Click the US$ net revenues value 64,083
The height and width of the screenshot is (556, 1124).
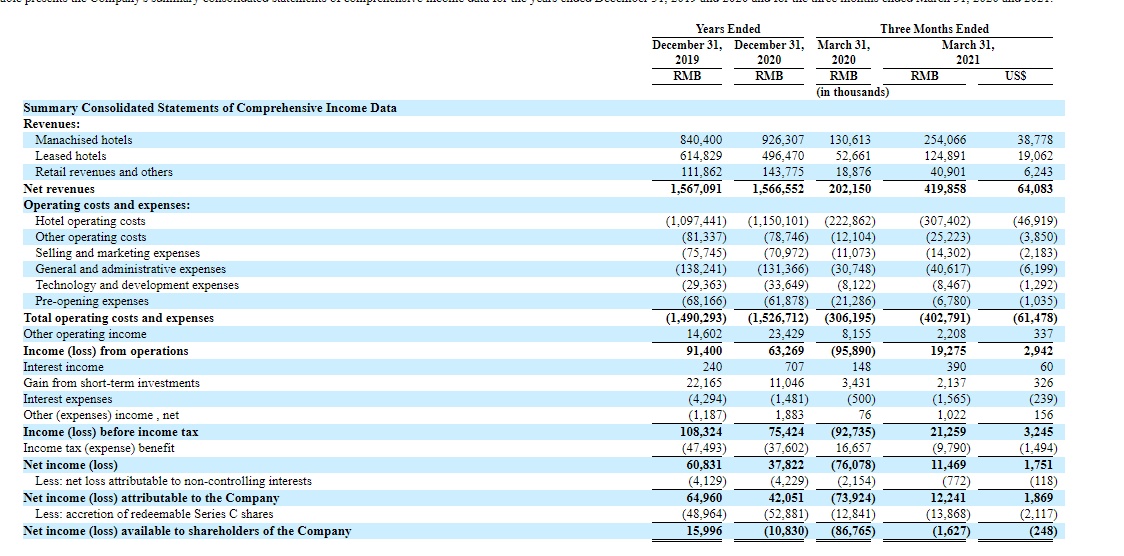(x=1034, y=189)
